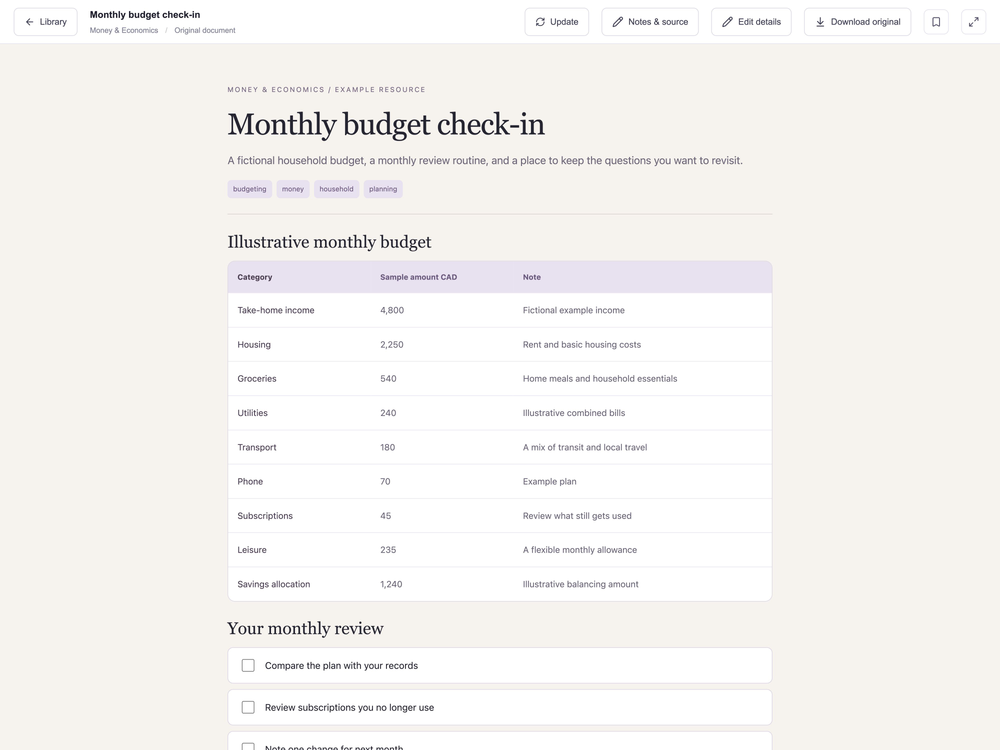The width and height of the screenshot is (1000, 750).
Task: Select the budgeting tag
Action: click(249, 189)
